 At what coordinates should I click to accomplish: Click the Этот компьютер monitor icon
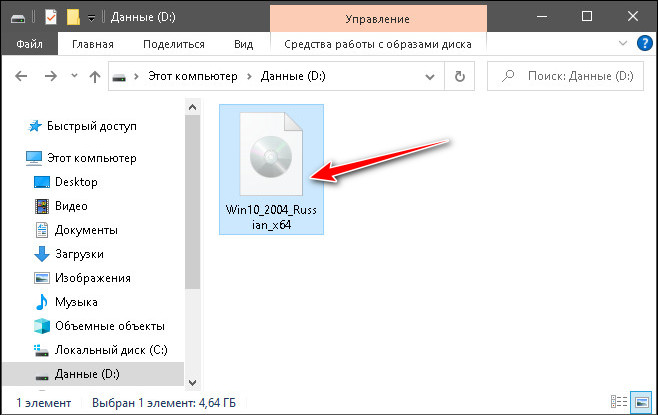tap(34, 158)
